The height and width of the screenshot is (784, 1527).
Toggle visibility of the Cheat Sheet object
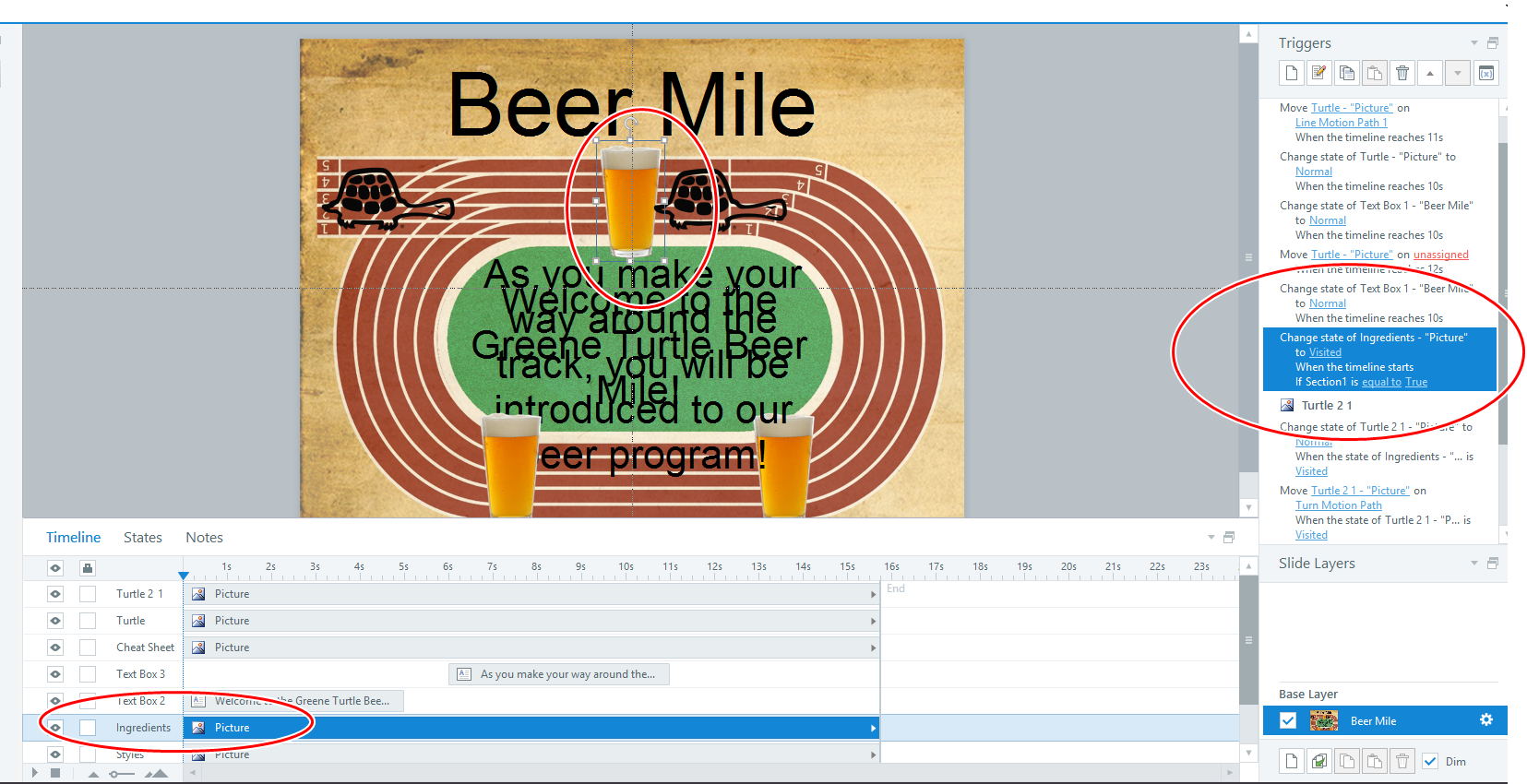pos(55,647)
